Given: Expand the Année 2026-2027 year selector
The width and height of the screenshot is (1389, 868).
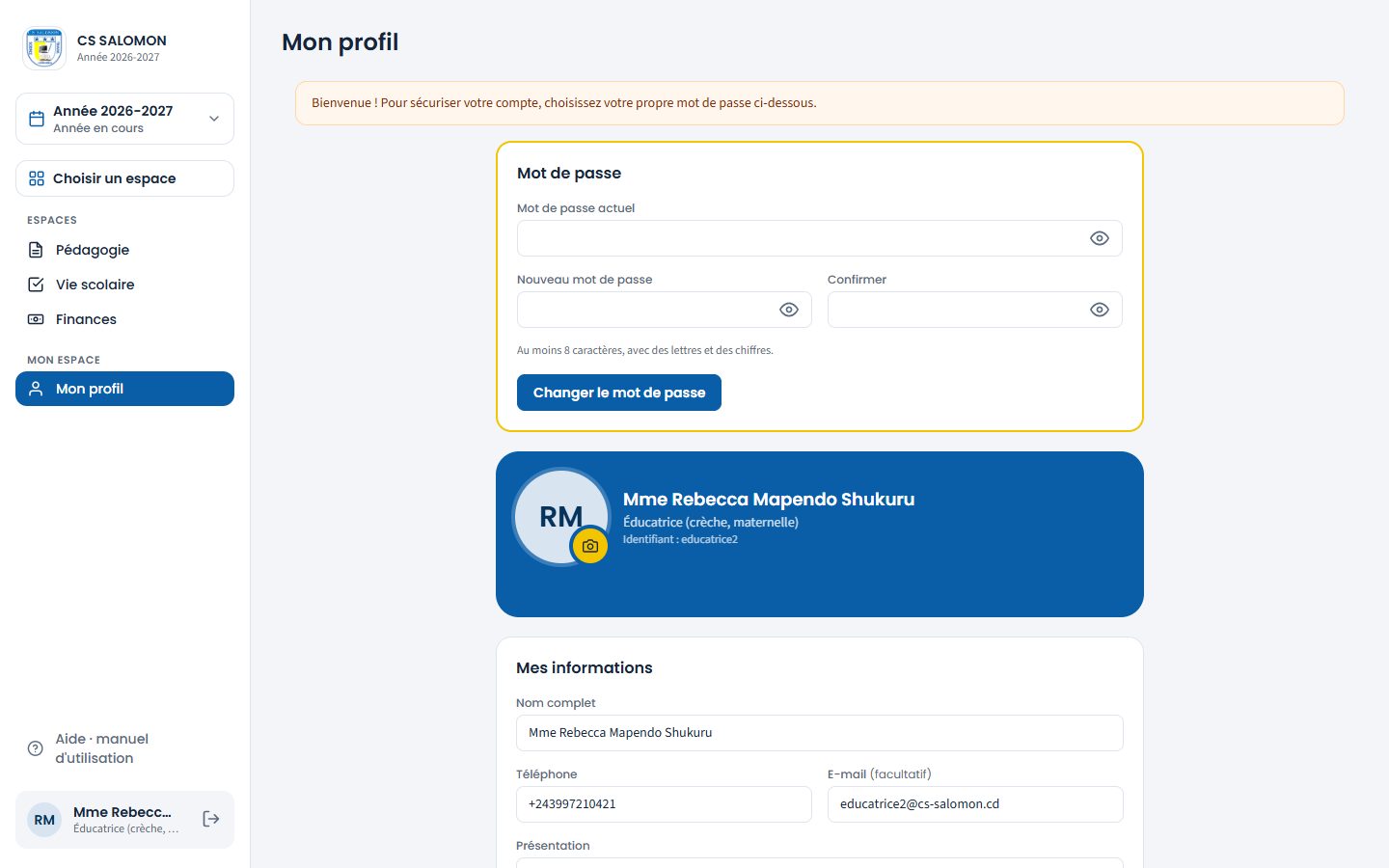Looking at the screenshot, I should [x=124, y=119].
